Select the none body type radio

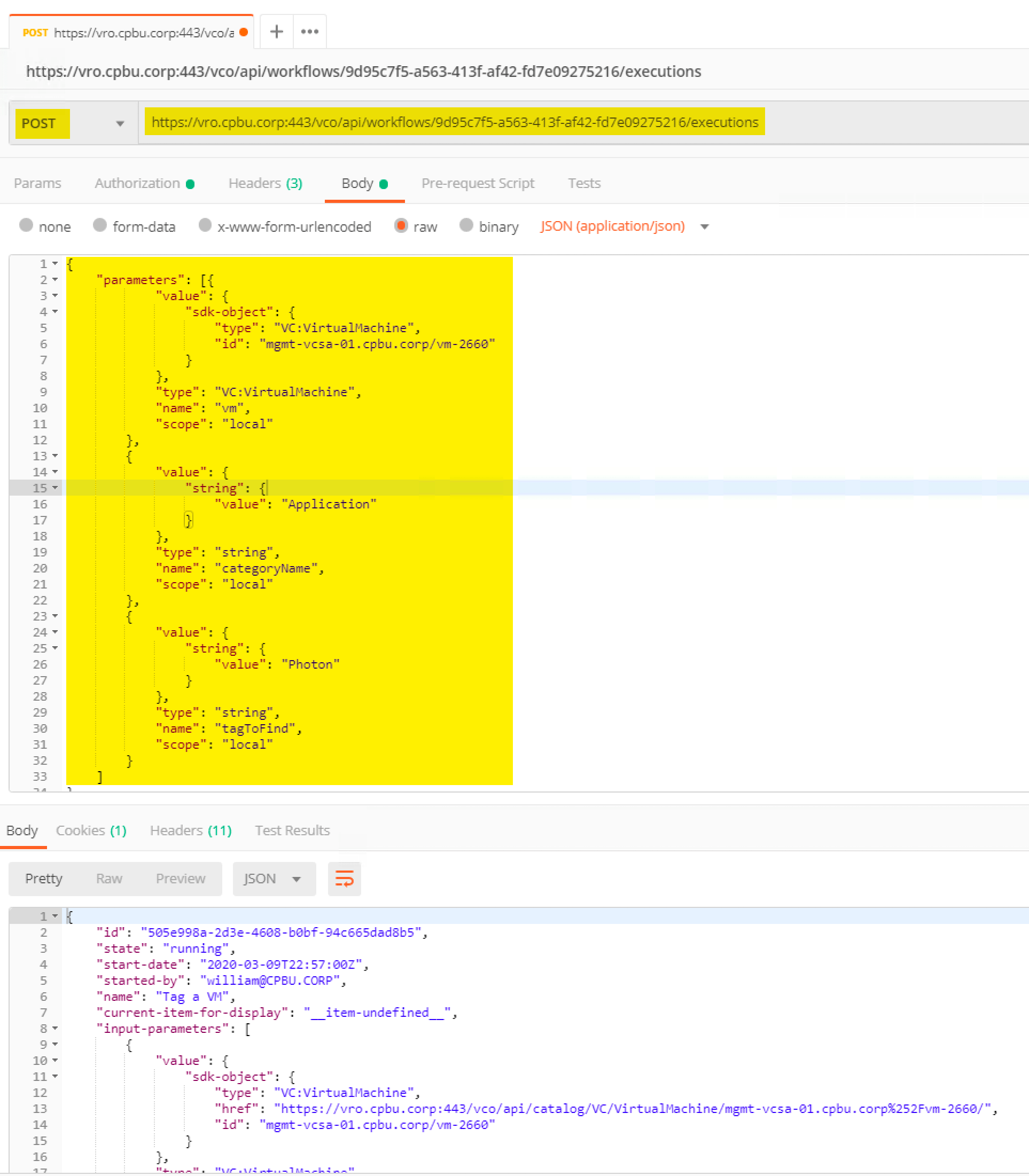point(26,225)
